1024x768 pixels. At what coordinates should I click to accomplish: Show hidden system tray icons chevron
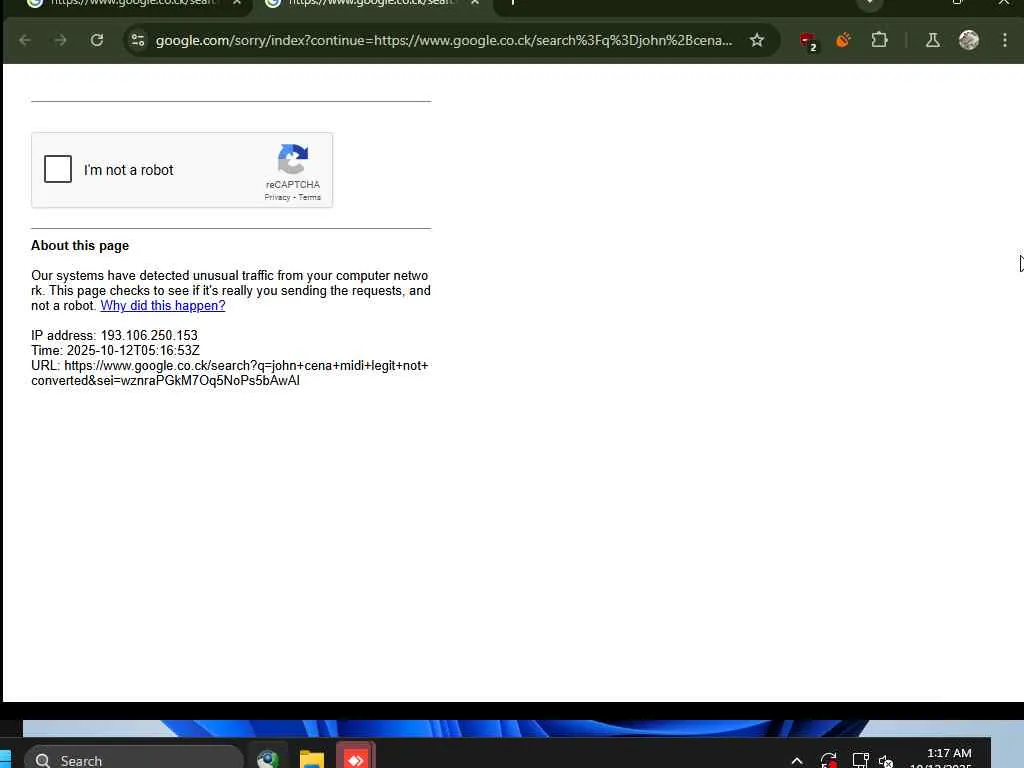pos(797,760)
